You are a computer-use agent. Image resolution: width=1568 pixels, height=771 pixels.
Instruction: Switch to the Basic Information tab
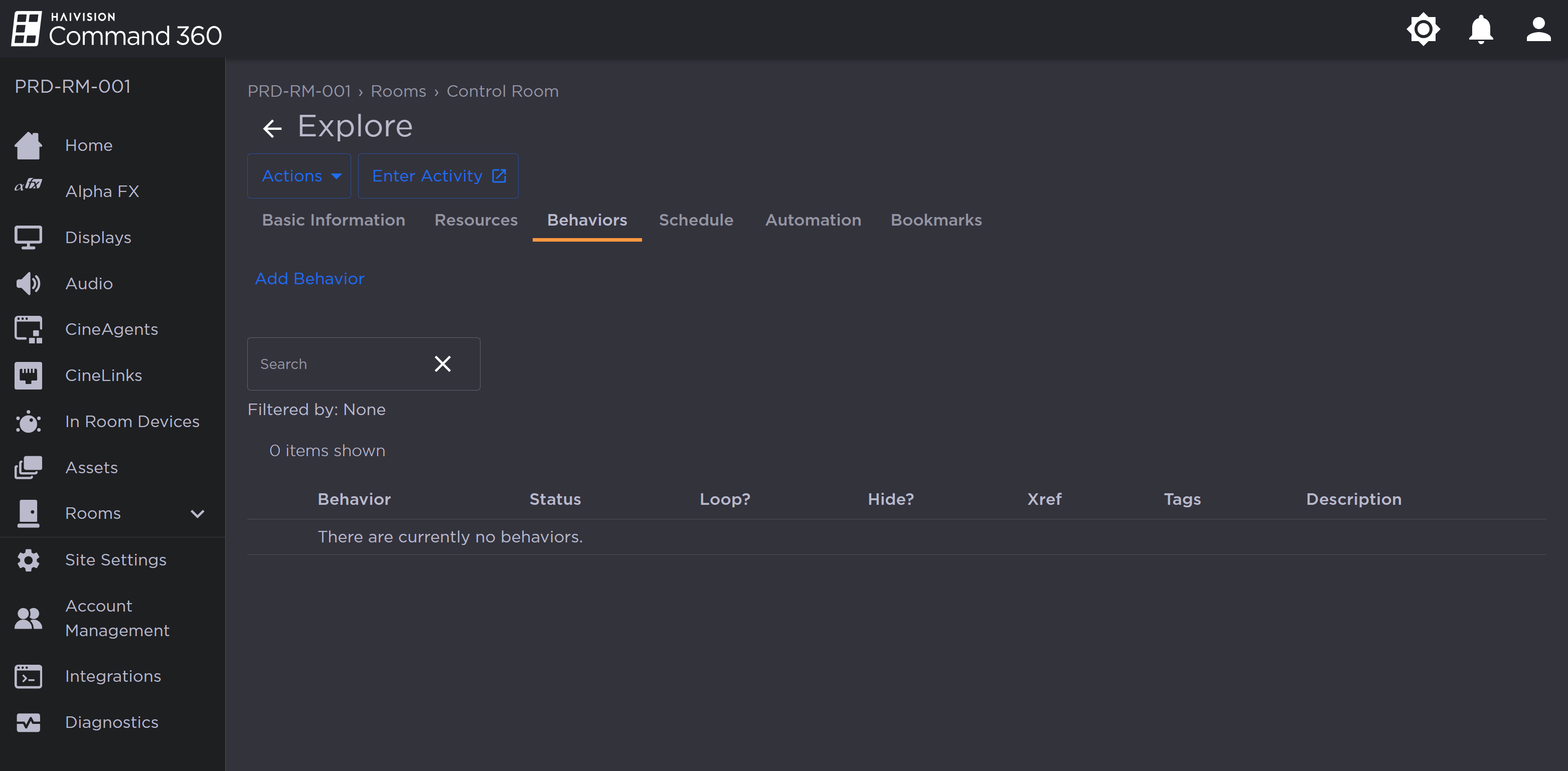point(334,220)
